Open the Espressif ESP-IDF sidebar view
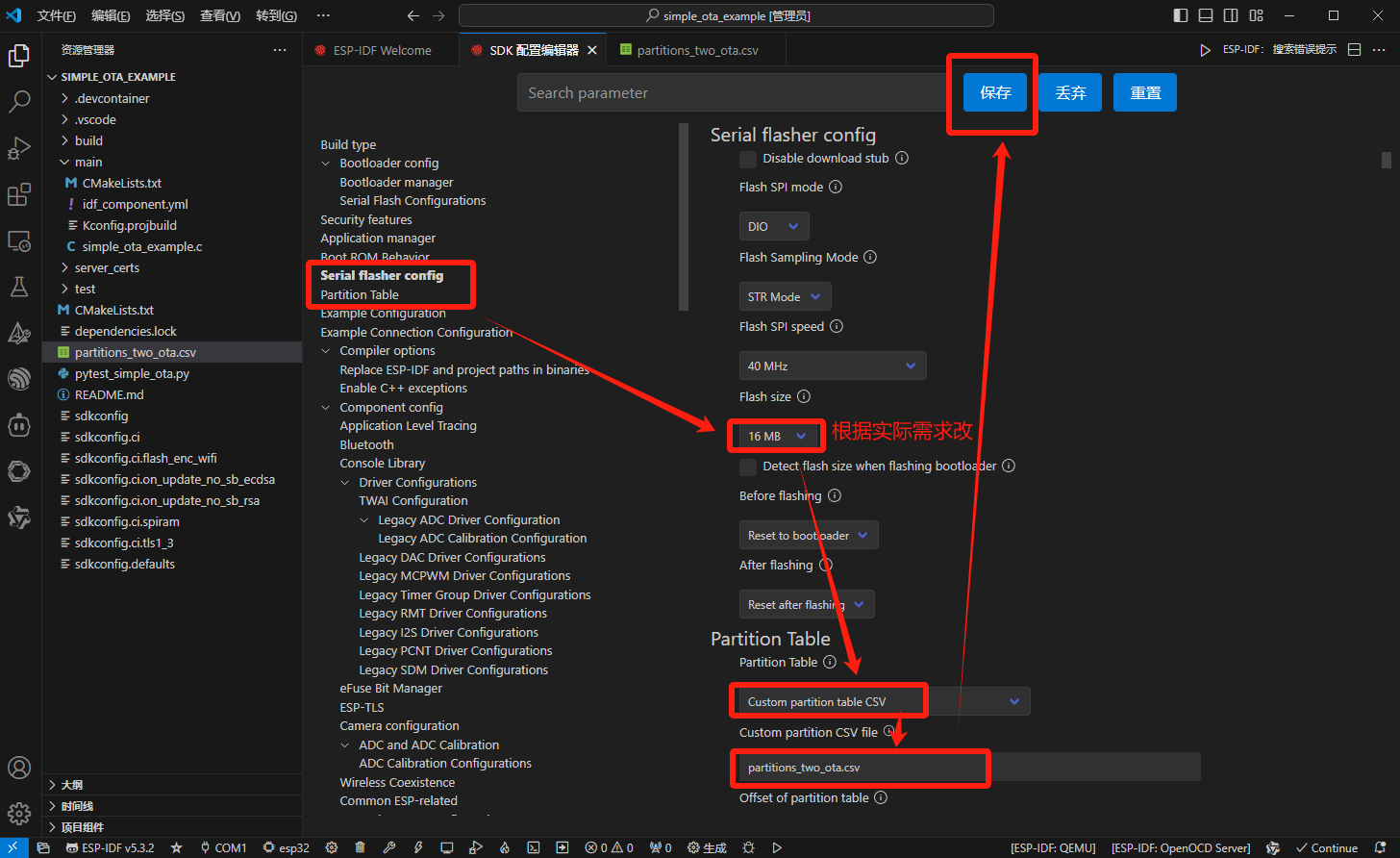Screen dimensions: 1400x858 [x=19, y=379]
